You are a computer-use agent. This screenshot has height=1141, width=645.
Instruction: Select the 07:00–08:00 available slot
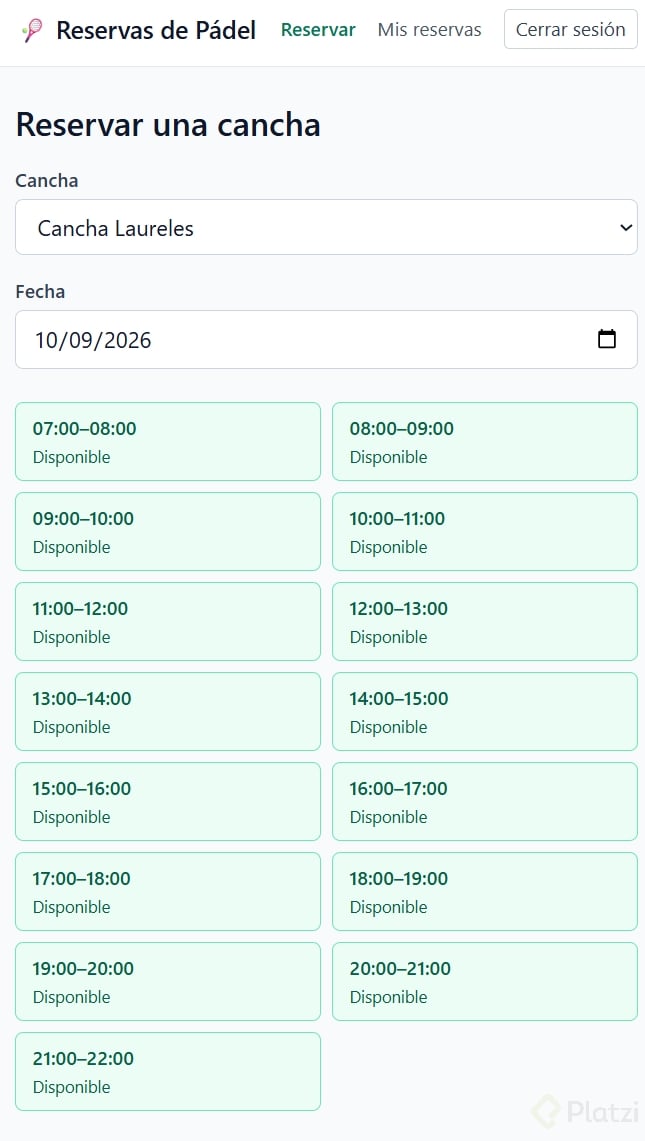tap(167, 442)
